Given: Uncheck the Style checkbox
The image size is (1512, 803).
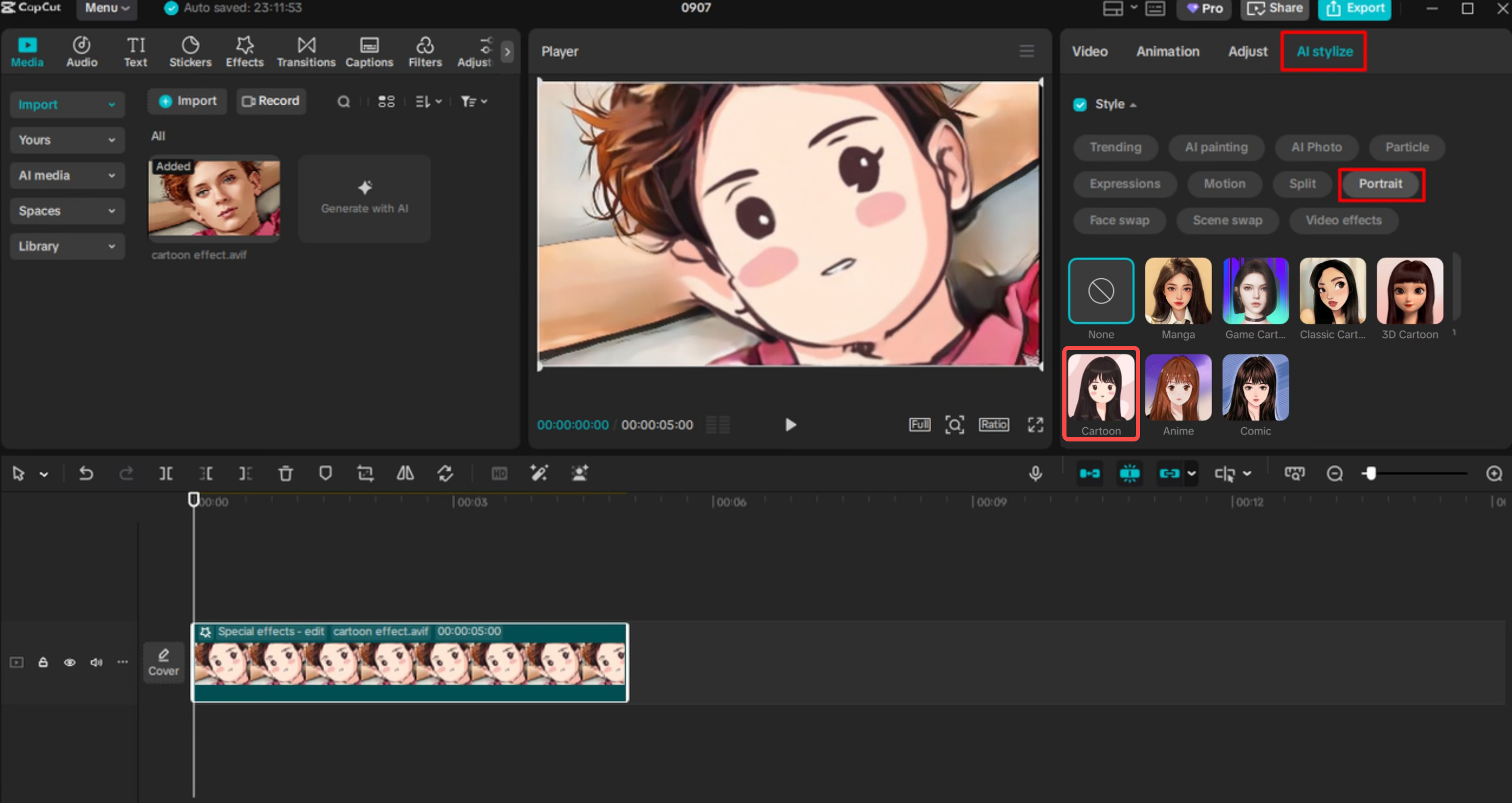Looking at the screenshot, I should [x=1081, y=104].
